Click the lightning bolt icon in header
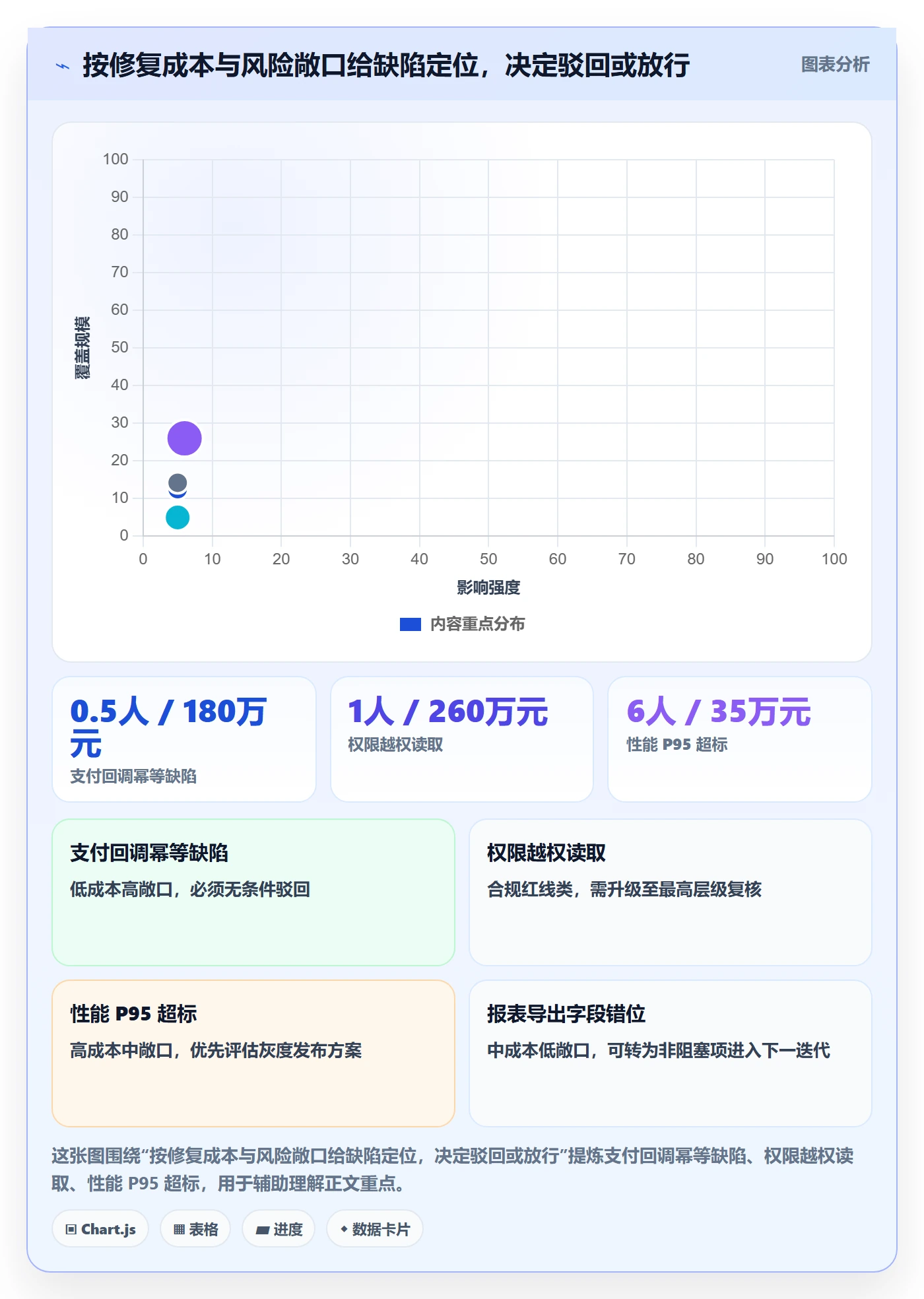Viewport: 924px width, 1299px height. click(63, 66)
